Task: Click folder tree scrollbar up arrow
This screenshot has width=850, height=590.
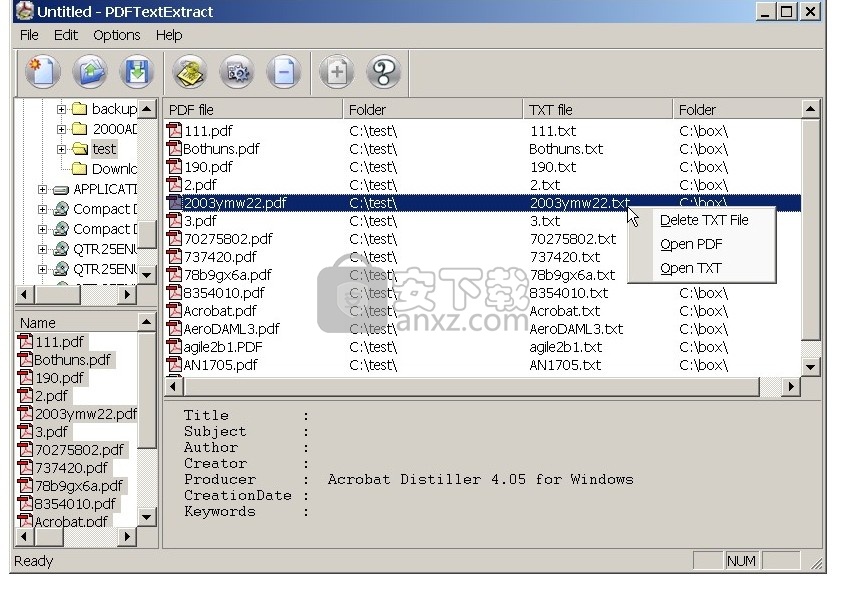Action: coord(146,109)
